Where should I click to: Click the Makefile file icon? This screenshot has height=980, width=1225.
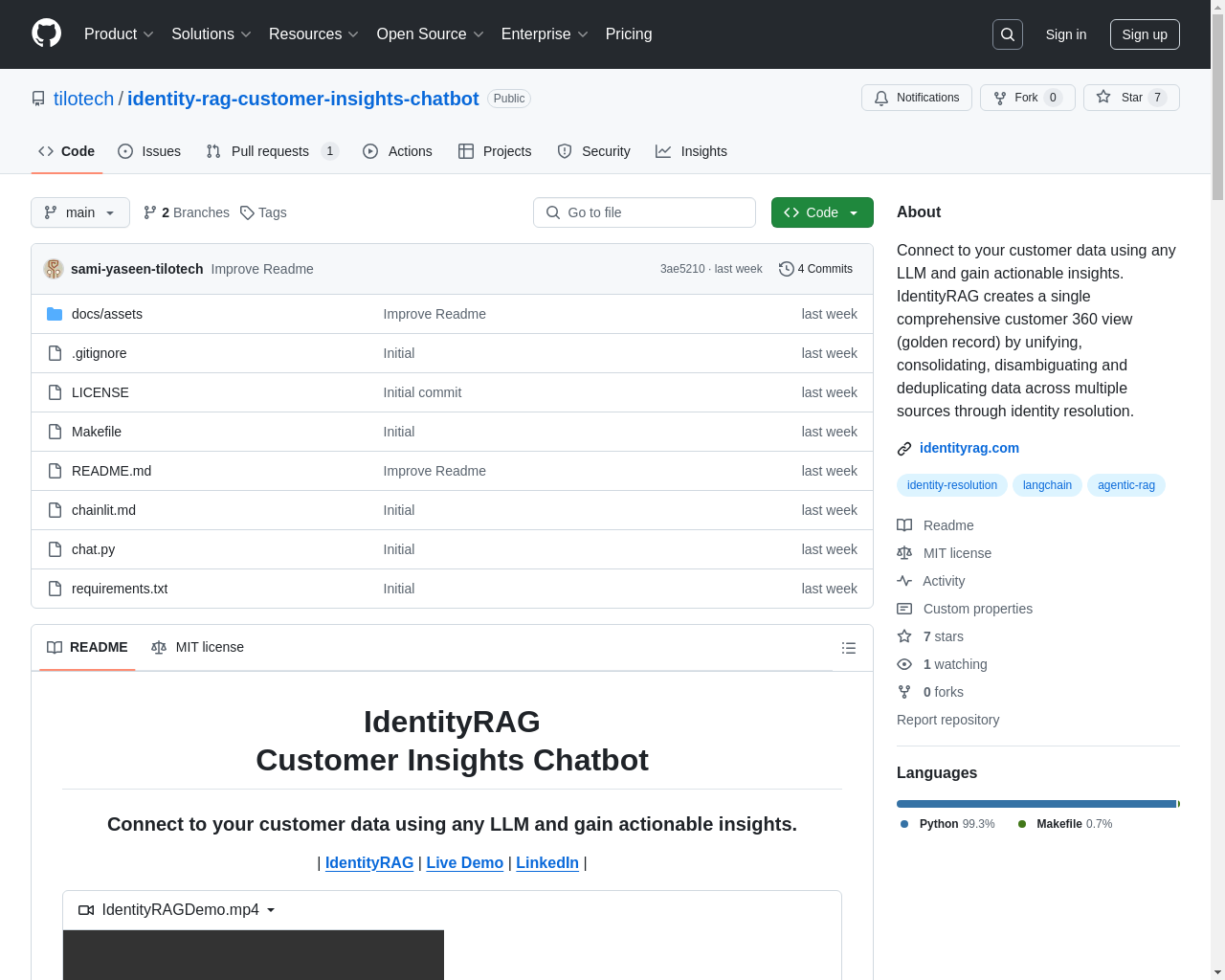55,432
